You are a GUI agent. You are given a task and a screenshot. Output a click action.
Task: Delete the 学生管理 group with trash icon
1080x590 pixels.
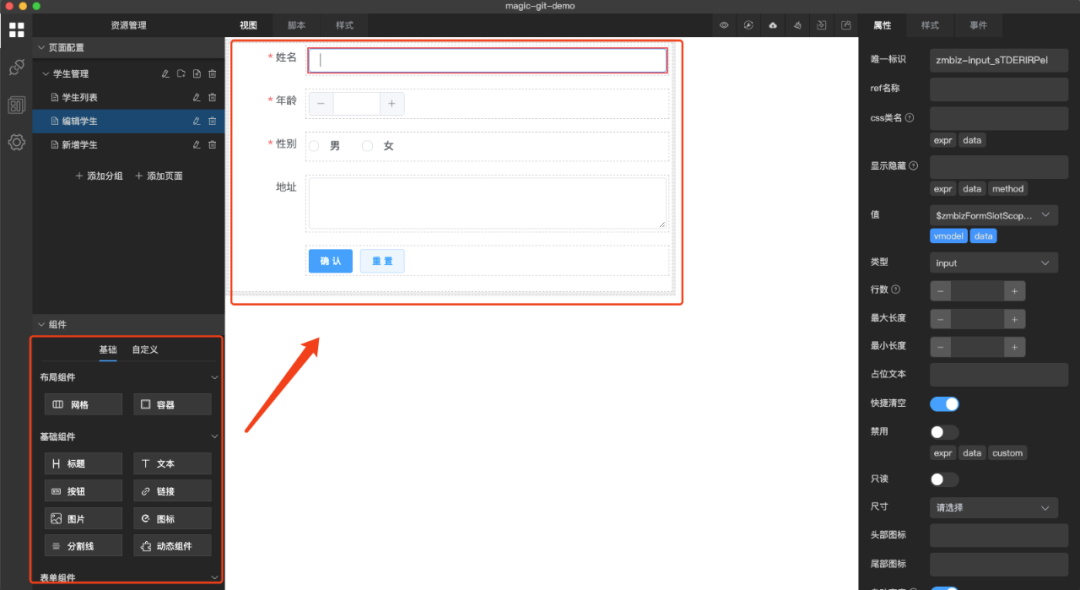[212, 74]
